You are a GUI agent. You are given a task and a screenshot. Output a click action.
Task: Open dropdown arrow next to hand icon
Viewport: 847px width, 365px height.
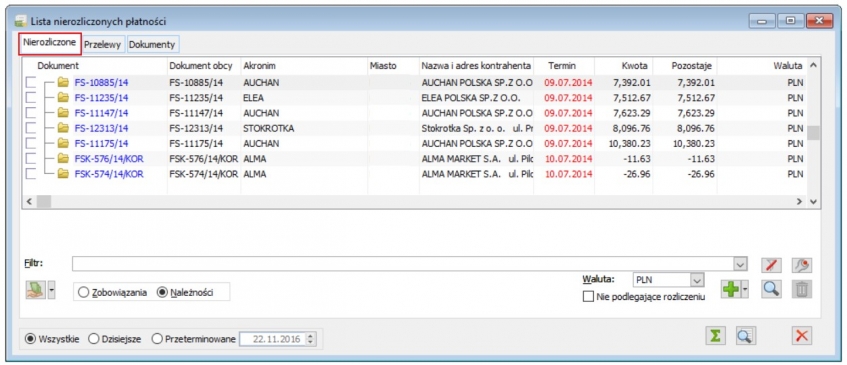coord(51,290)
